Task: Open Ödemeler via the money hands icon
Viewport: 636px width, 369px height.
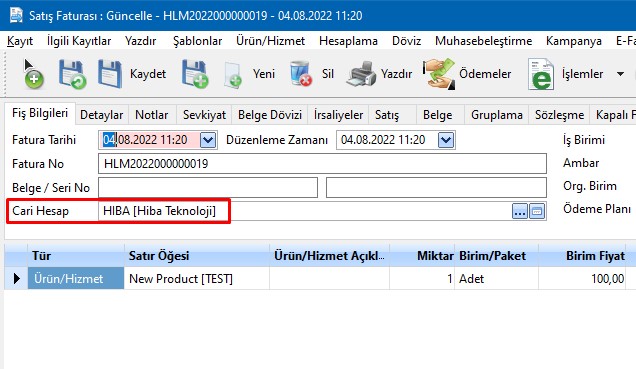Action: pyautogui.click(x=439, y=74)
